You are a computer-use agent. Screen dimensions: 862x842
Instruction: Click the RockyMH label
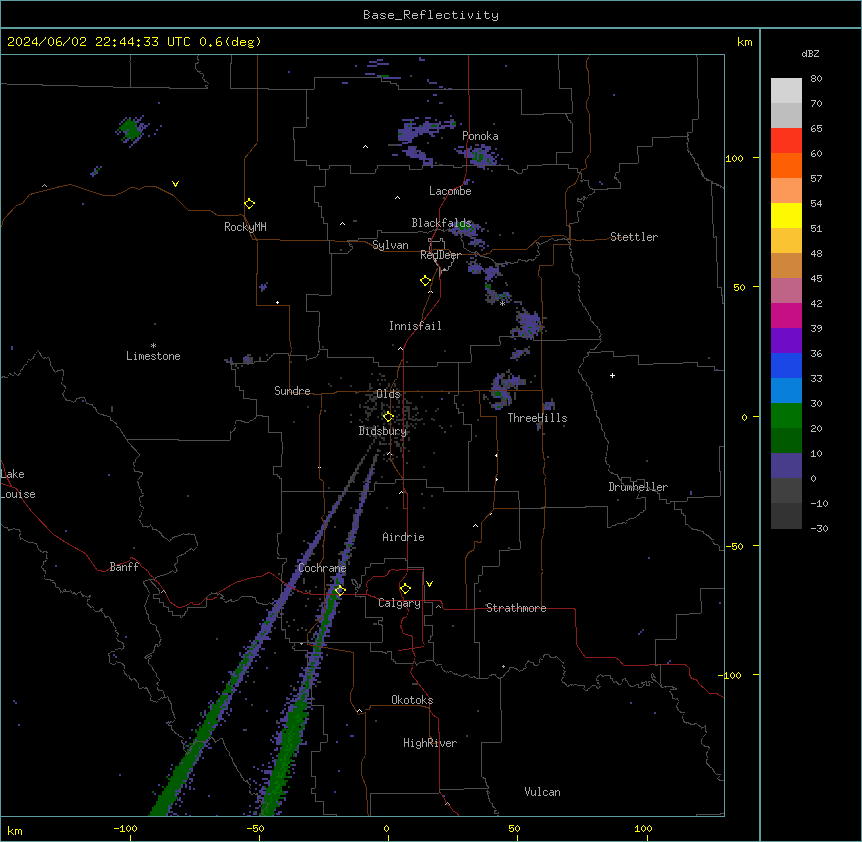click(x=245, y=227)
